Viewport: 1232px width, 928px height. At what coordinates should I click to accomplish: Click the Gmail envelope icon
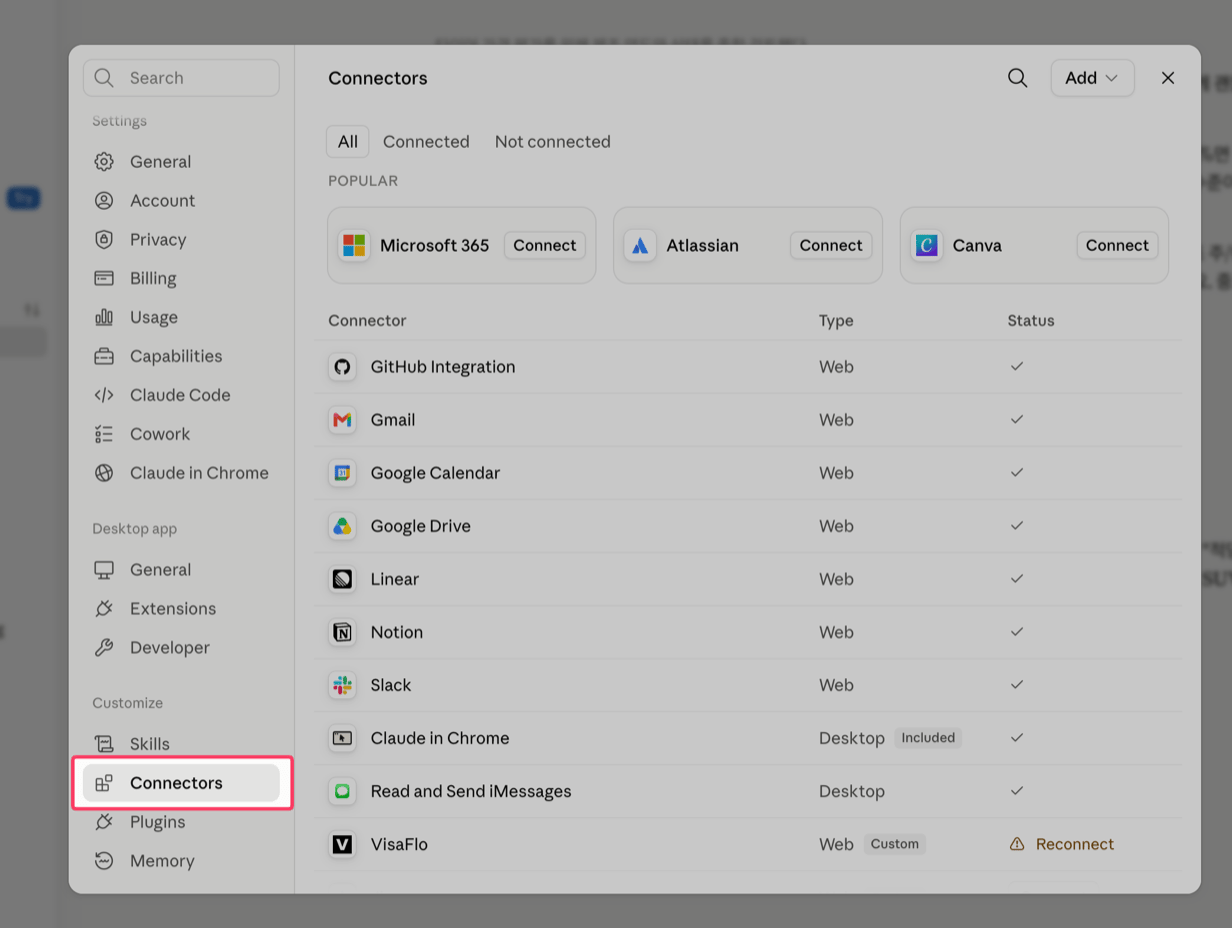[x=342, y=420]
